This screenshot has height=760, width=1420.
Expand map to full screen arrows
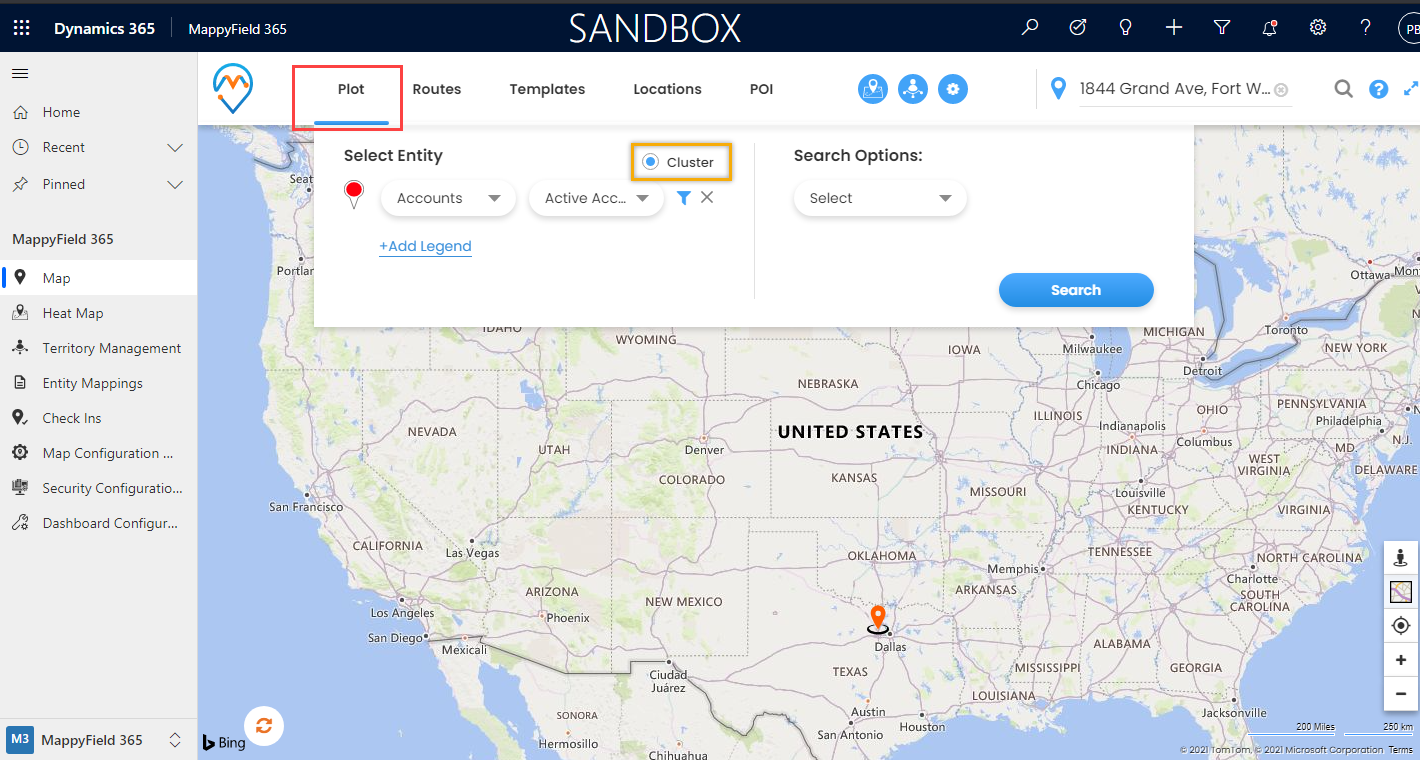[1411, 88]
